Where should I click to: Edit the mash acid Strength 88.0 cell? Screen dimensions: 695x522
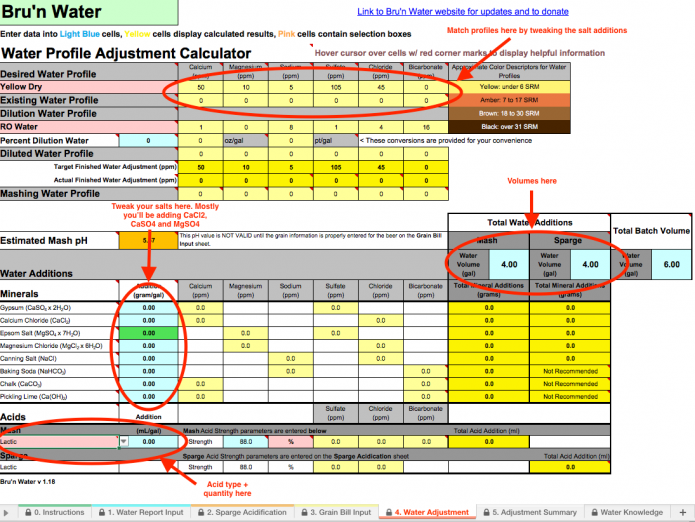[x=246, y=442]
